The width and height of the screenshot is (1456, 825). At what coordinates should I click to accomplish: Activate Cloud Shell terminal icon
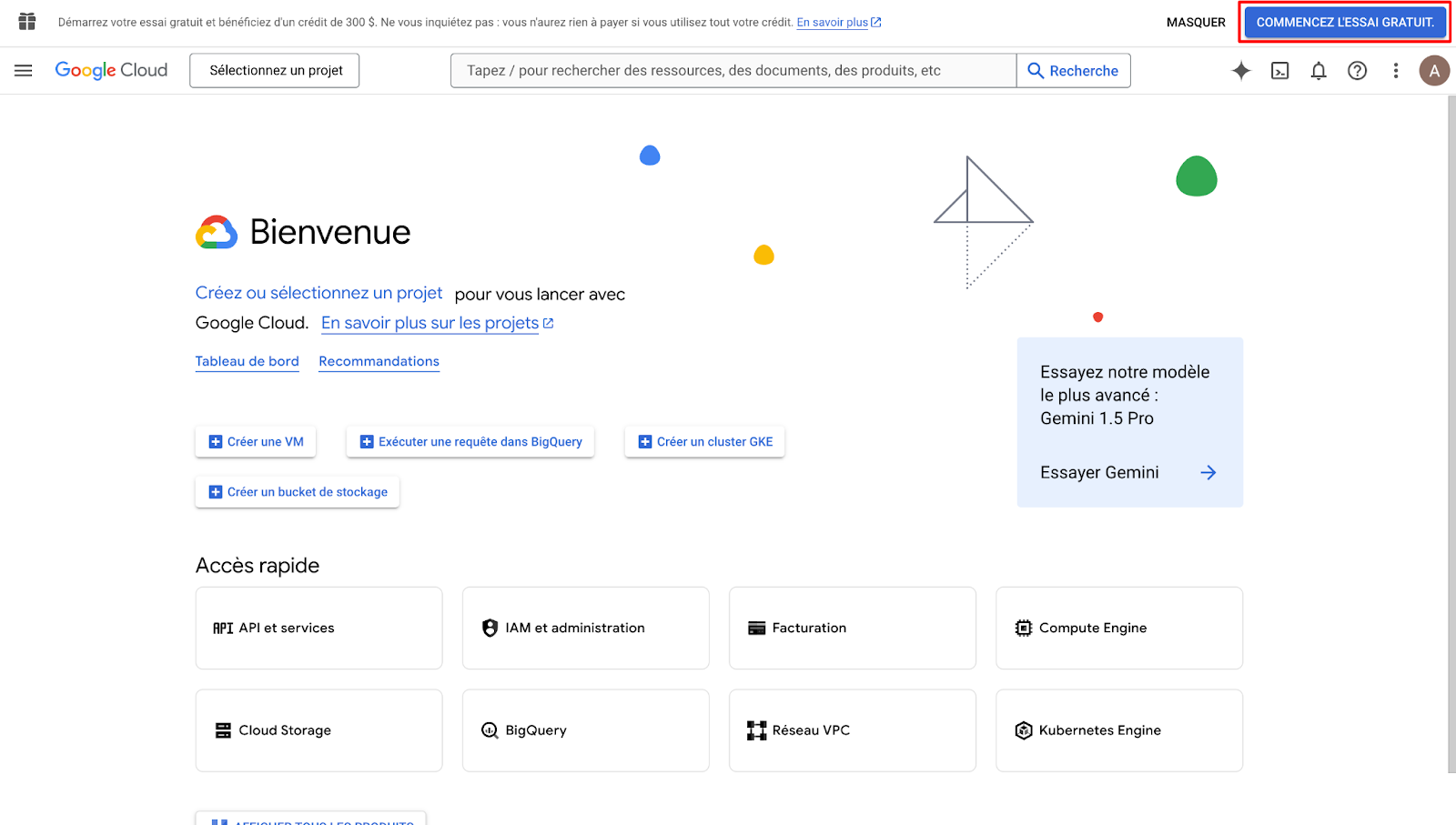click(x=1280, y=70)
